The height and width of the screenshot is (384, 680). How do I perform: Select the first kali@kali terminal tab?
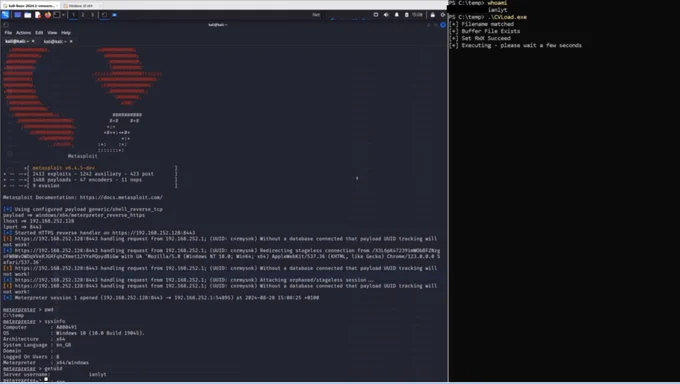coord(16,41)
